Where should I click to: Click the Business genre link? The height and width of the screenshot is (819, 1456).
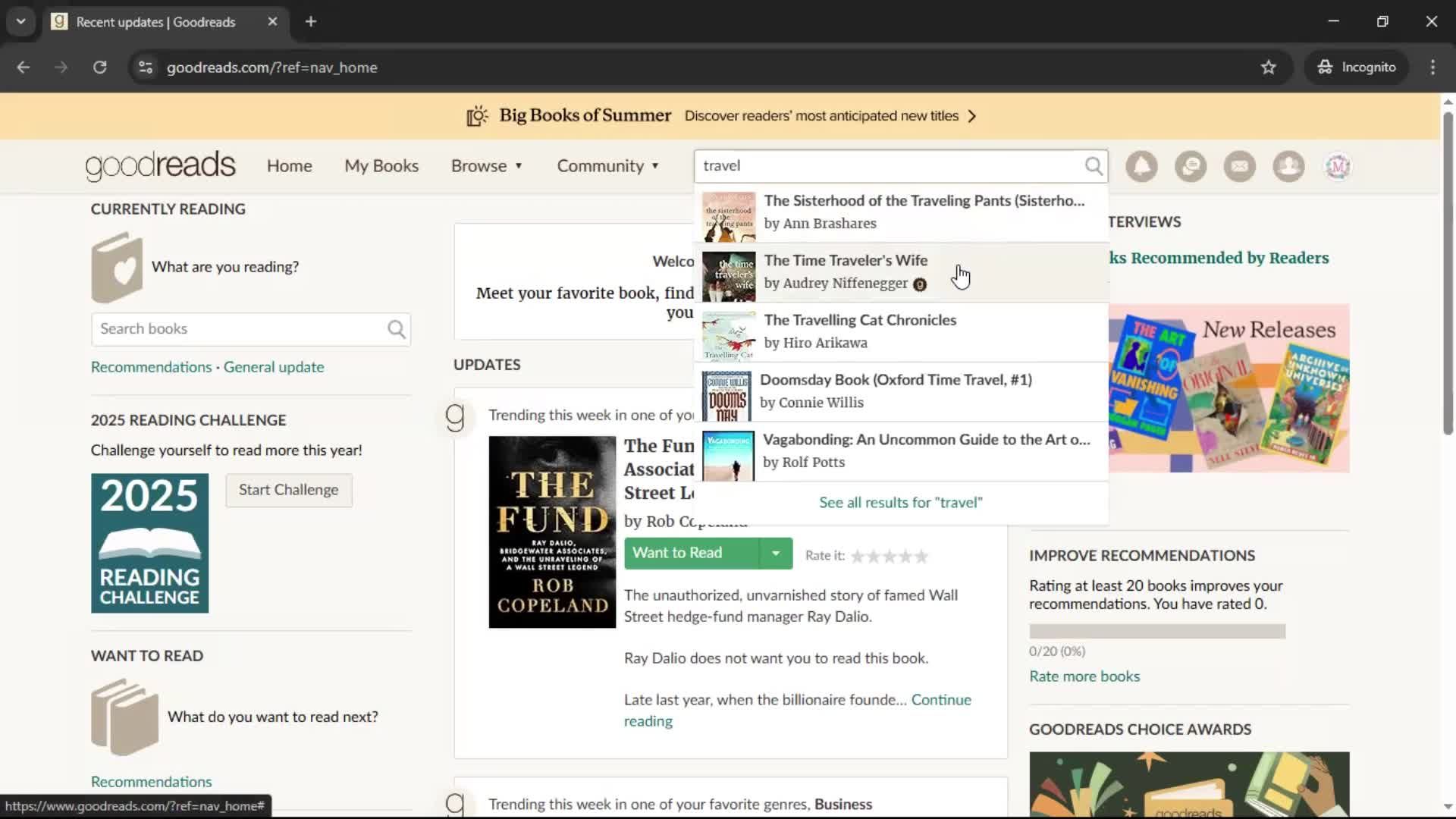click(x=843, y=805)
